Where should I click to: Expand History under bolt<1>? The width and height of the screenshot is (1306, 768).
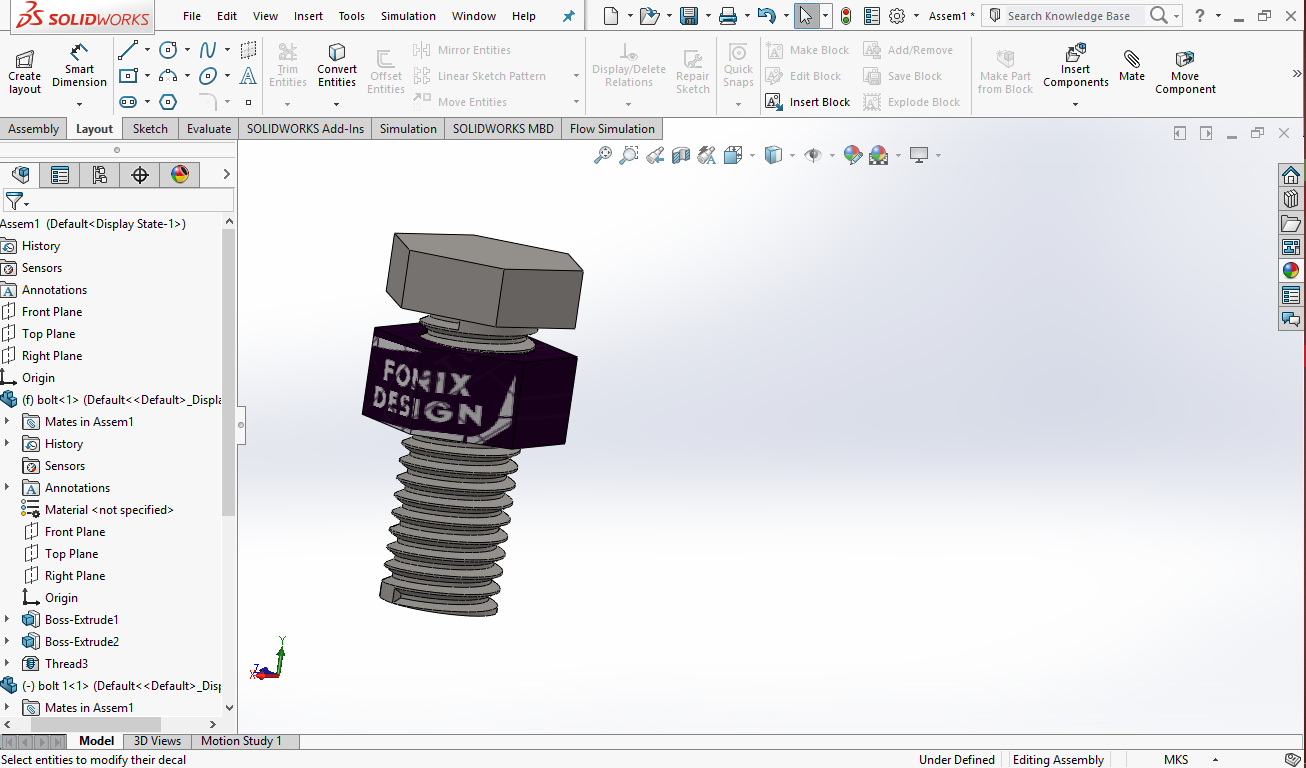click(7, 444)
